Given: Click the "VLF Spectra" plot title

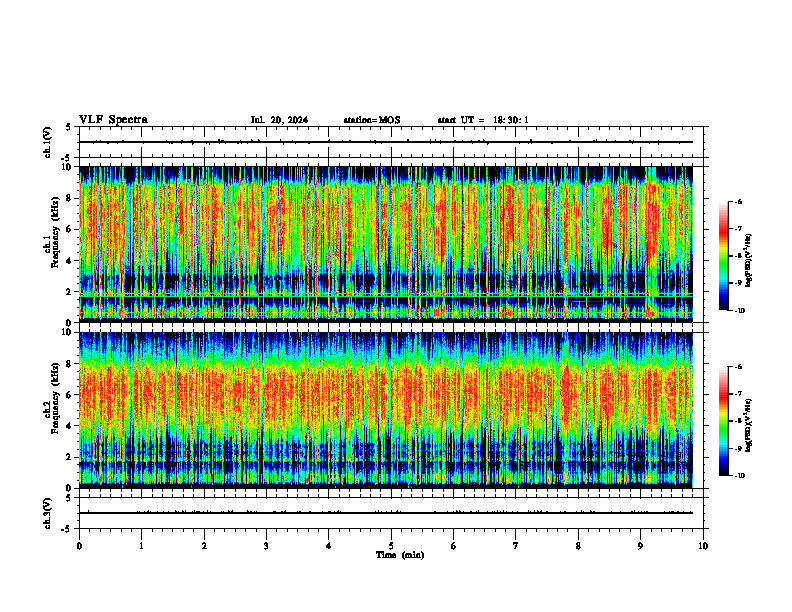Looking at the screenshot, I should pyautogui.click(x=113, y=120).
